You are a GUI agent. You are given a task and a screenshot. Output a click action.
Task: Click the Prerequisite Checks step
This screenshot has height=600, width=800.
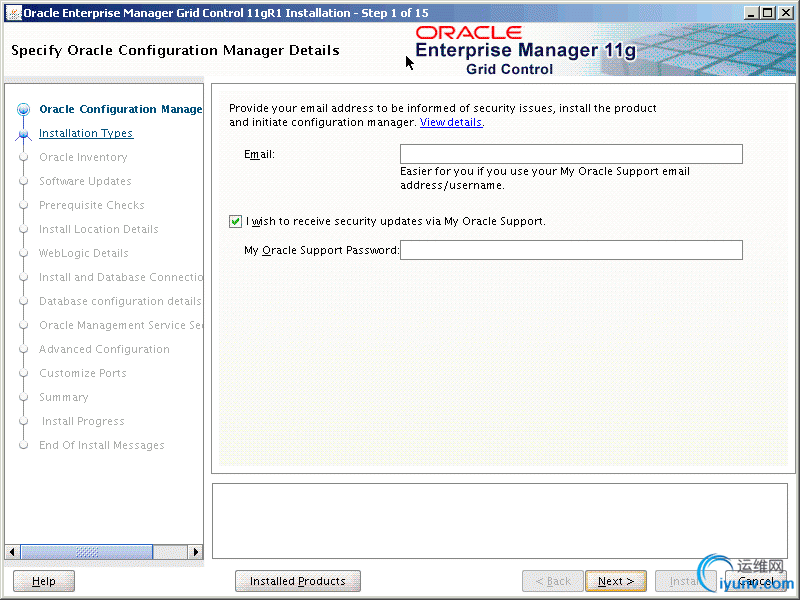tap(92, 205)
